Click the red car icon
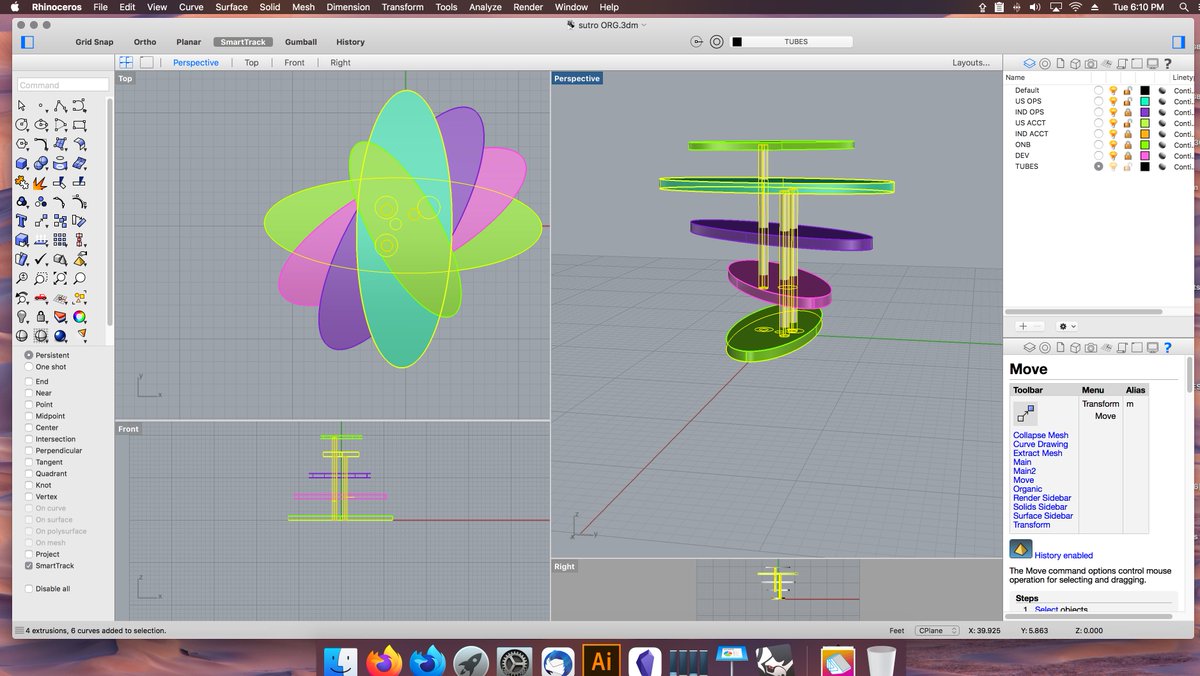Image resolution: width=1200 pixels, height=676 pixels. [40, 298]
